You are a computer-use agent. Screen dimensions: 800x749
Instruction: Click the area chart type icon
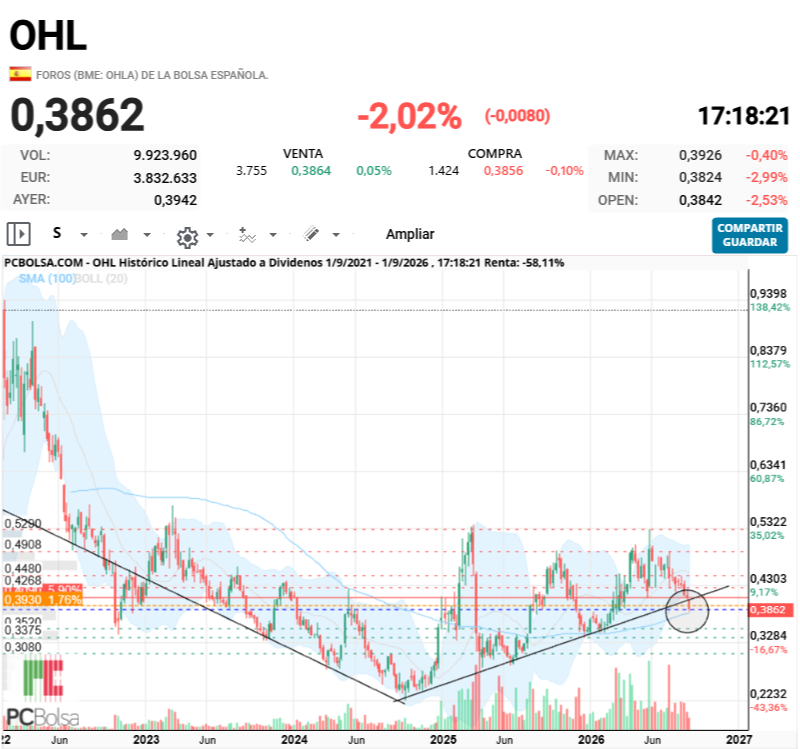120,234
